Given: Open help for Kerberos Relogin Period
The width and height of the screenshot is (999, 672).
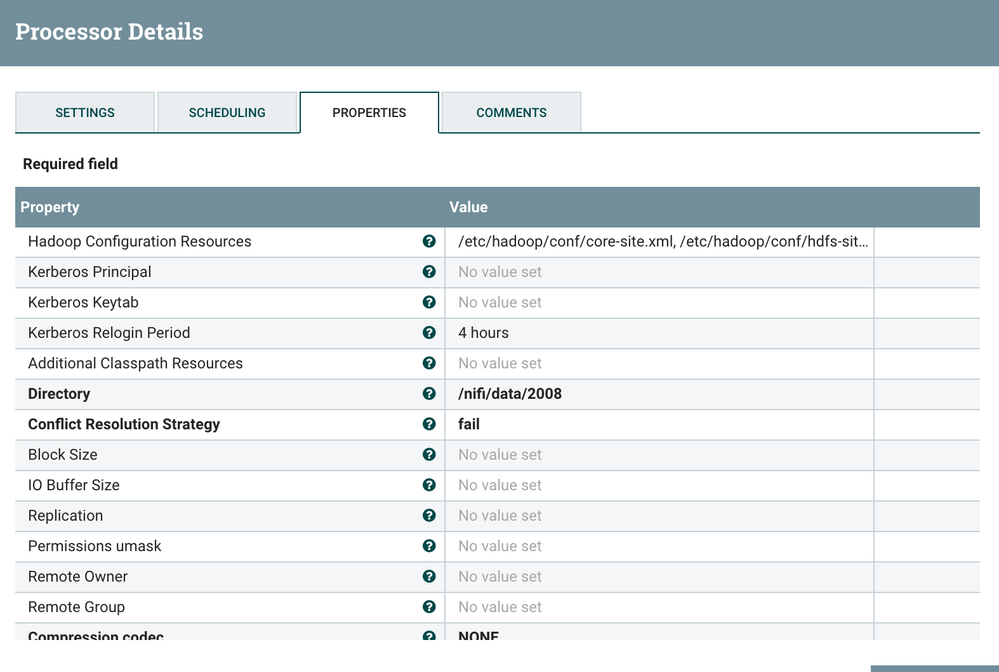Looking at the screenshot, I should [x=429, y=332].
